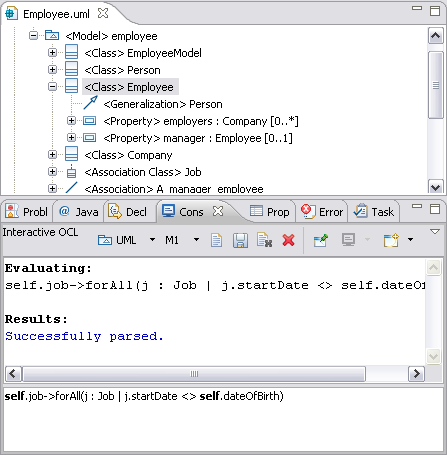Viewport: 447px width, 455px height.
Task: Switch to the Error tab
Action: click(322, 212)
